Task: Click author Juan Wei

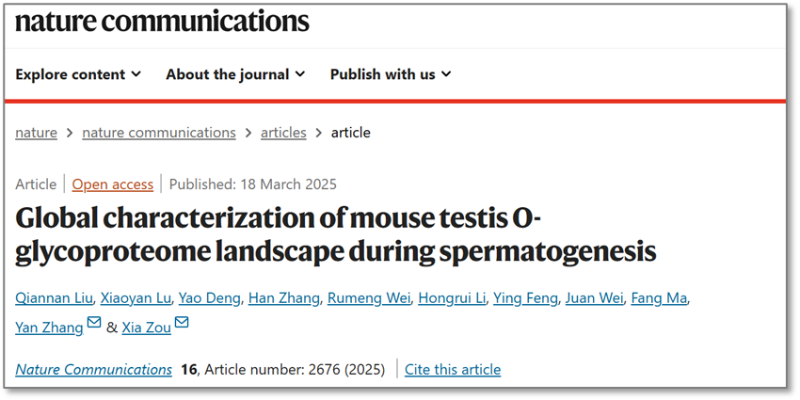Action: pyautogui.click(x=594, y=298)
